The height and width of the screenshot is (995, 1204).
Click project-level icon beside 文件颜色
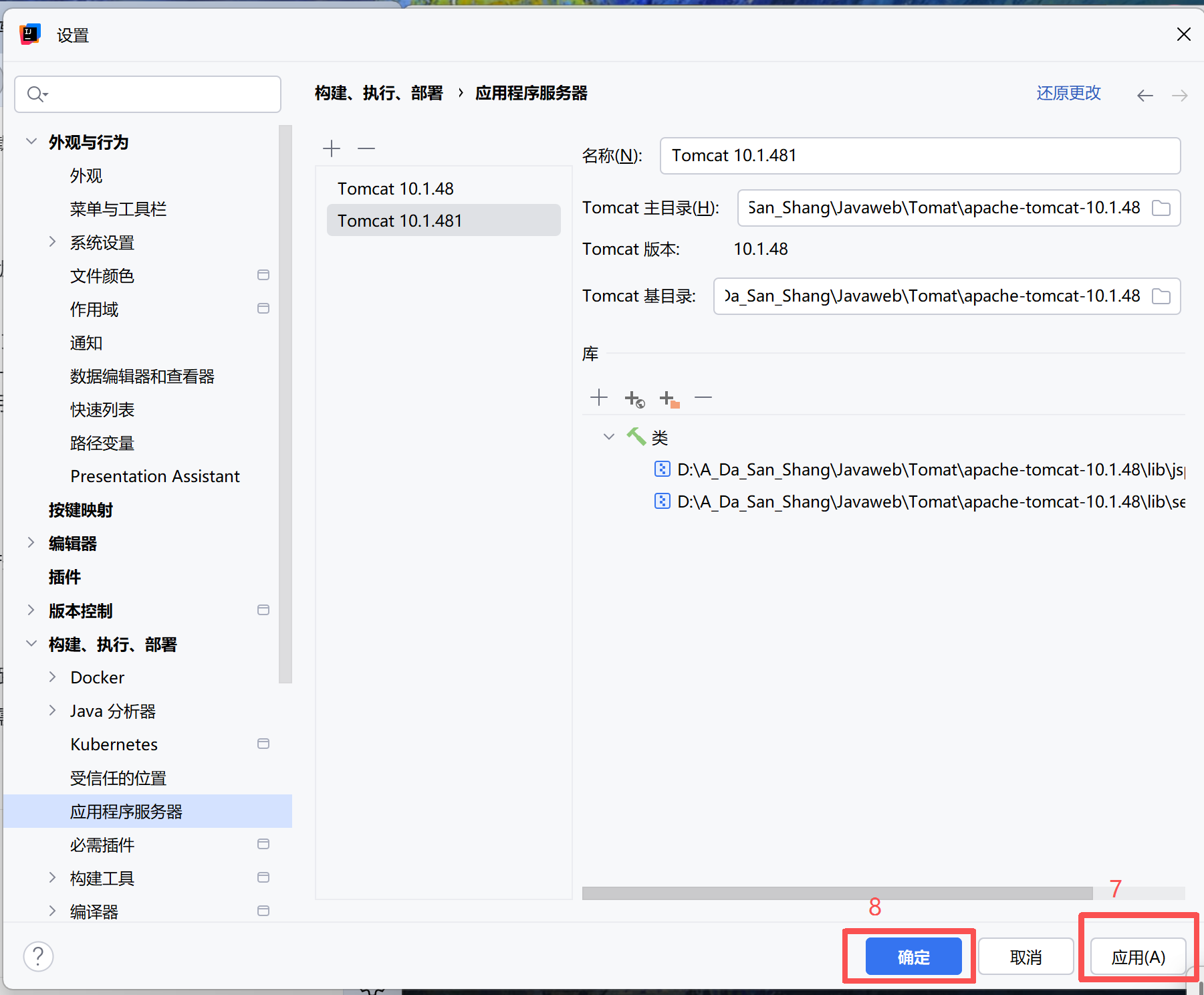point(263,275)
